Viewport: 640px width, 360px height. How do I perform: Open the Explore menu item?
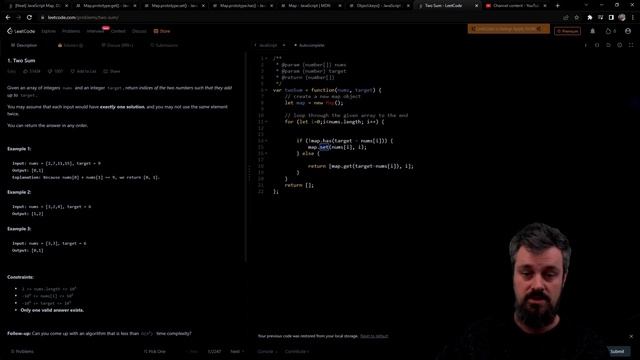point(48,31)
